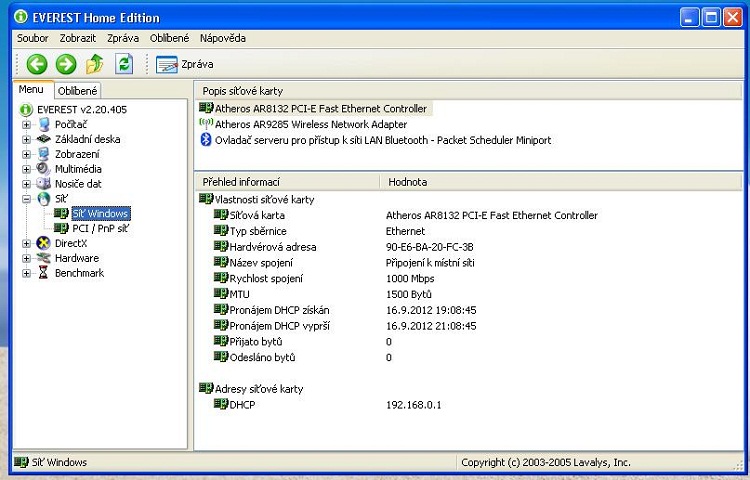Open the Soubor menu
The width and height of the screenshot is (750, 480).
coord(34,38)
